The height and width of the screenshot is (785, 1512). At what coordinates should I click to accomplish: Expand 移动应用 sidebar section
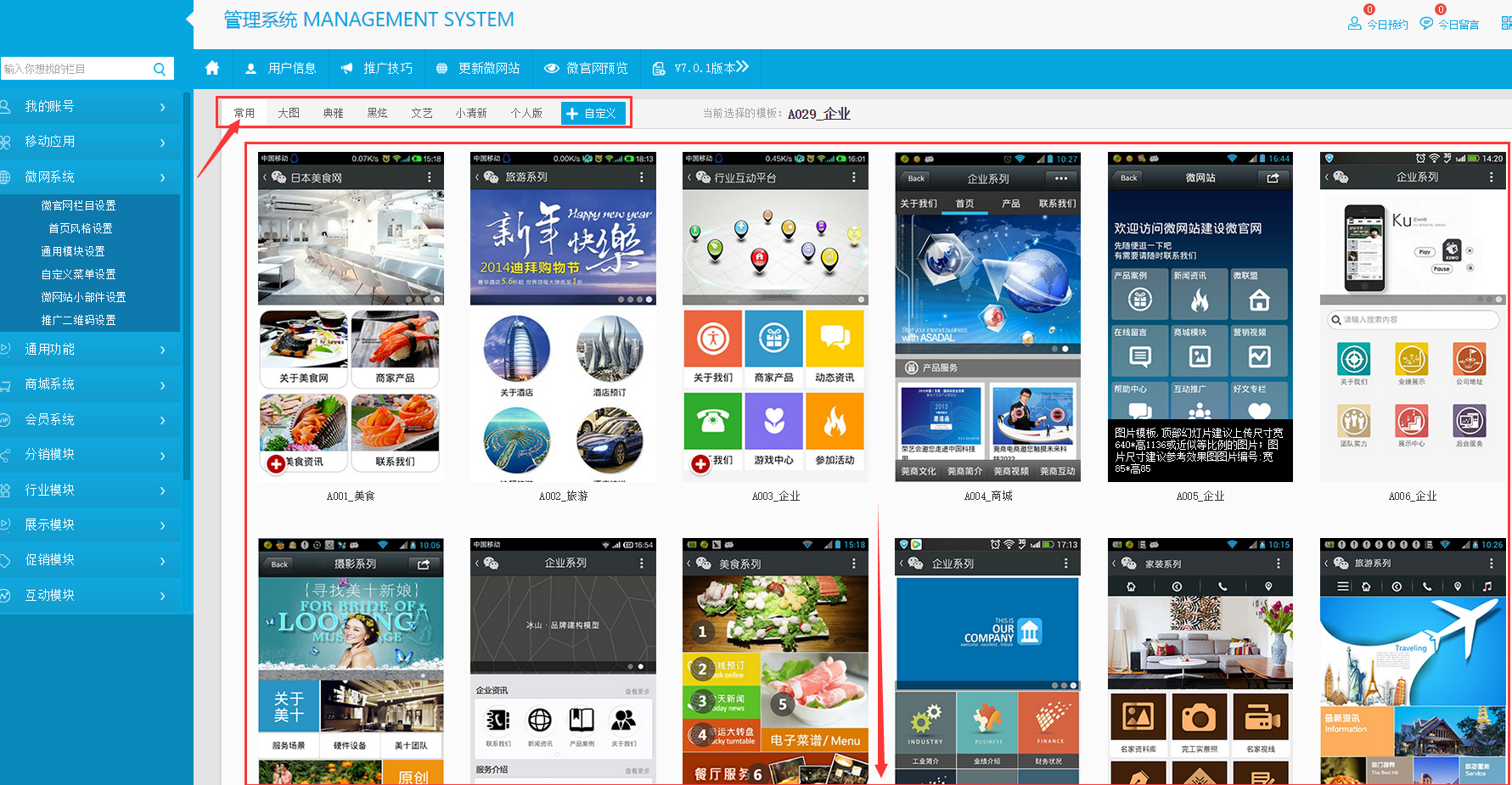pos(89,142)
